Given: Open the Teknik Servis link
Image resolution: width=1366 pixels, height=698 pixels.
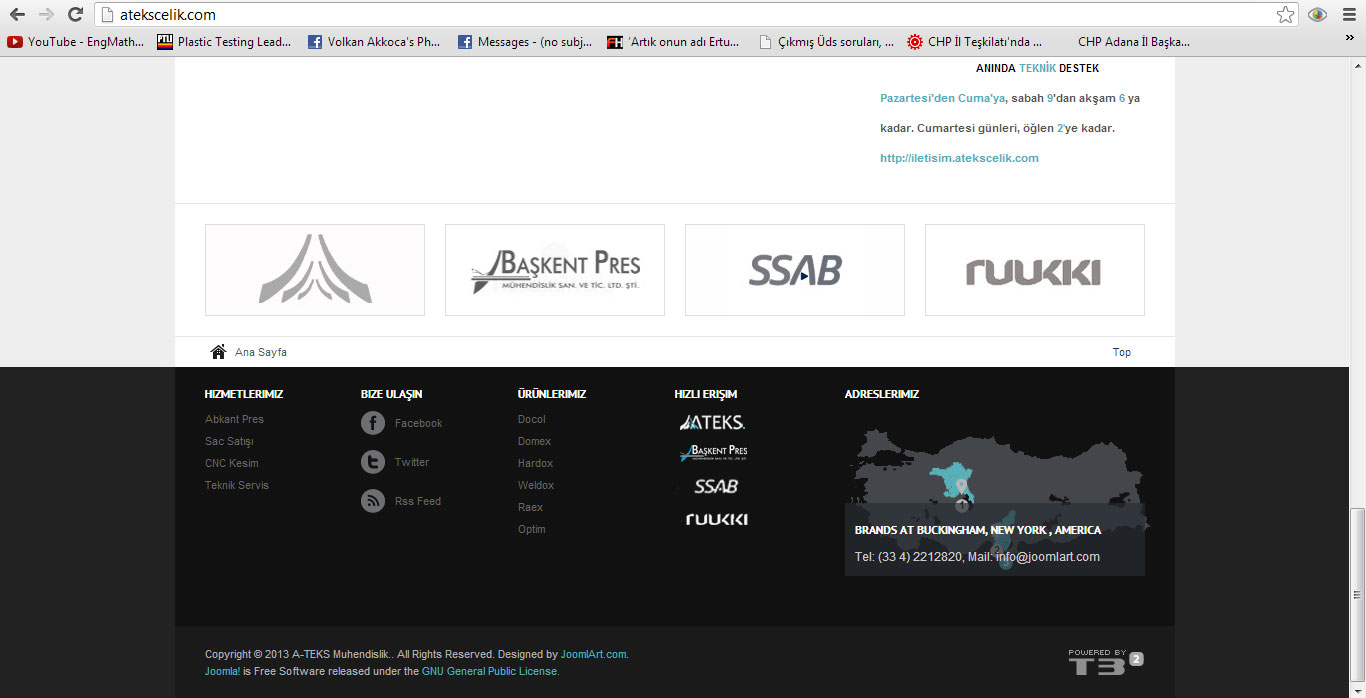Looking at the screenshot, I should coord(237,485).
